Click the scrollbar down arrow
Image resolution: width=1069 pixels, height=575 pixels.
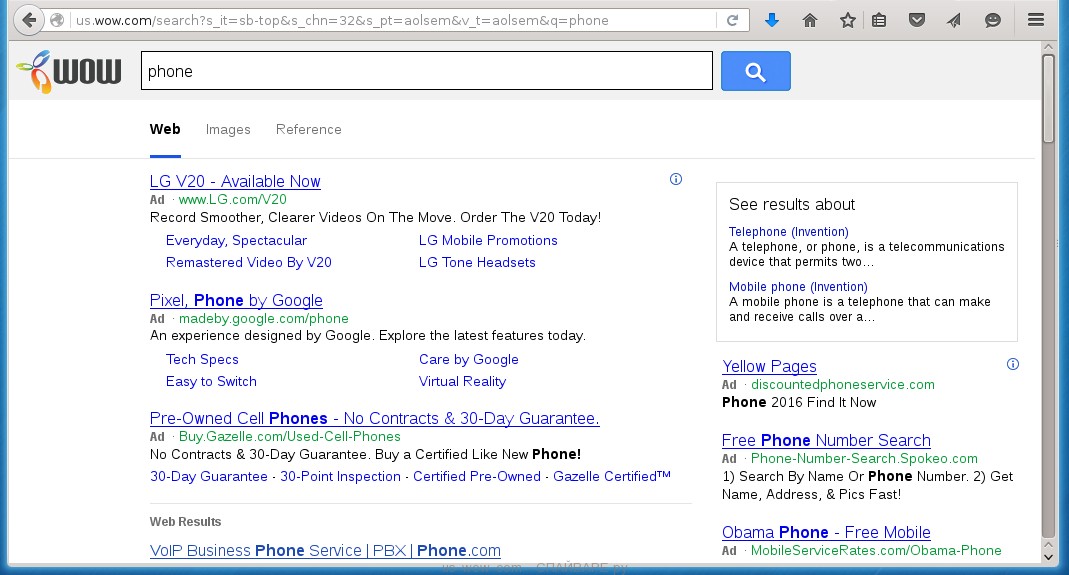coord(1048,555)
